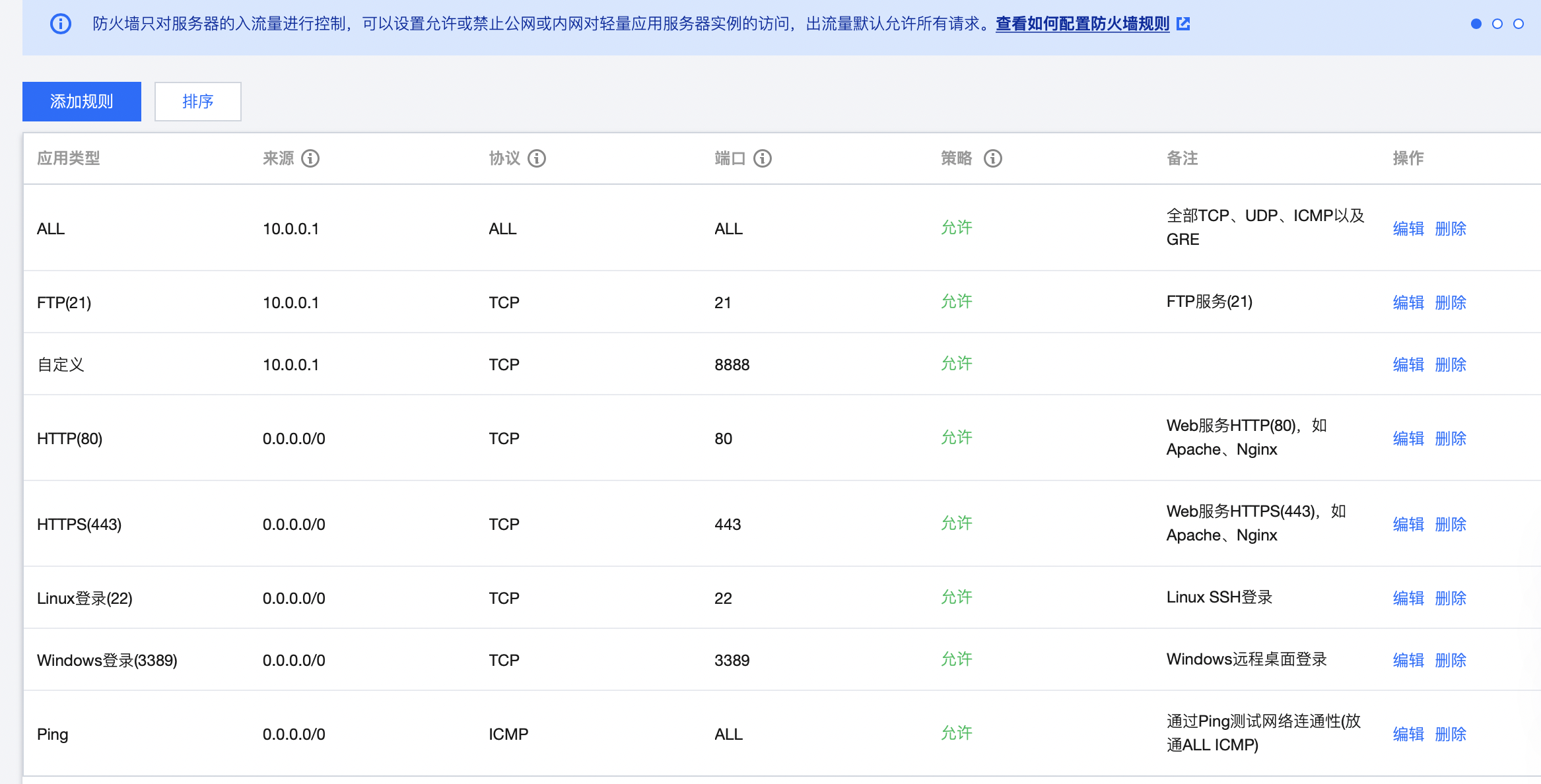Edit the ALL rule from 10.0.0.1
The width and height of the screenshot is (1541, 784).
pyautogui.click(x=1408, y=229)
